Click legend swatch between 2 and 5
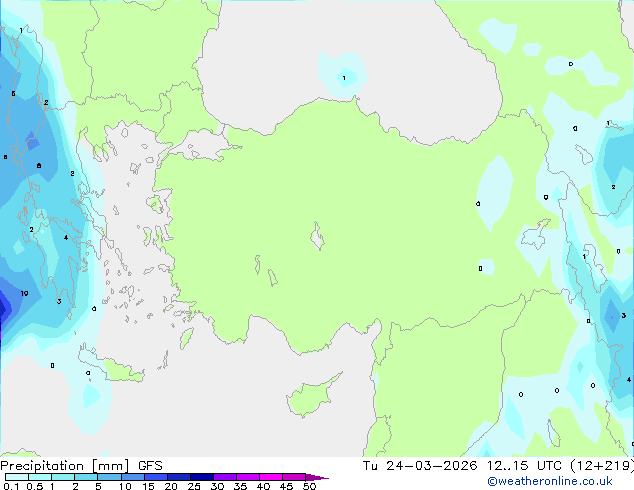The image size is (634, 490). [86, 477]
